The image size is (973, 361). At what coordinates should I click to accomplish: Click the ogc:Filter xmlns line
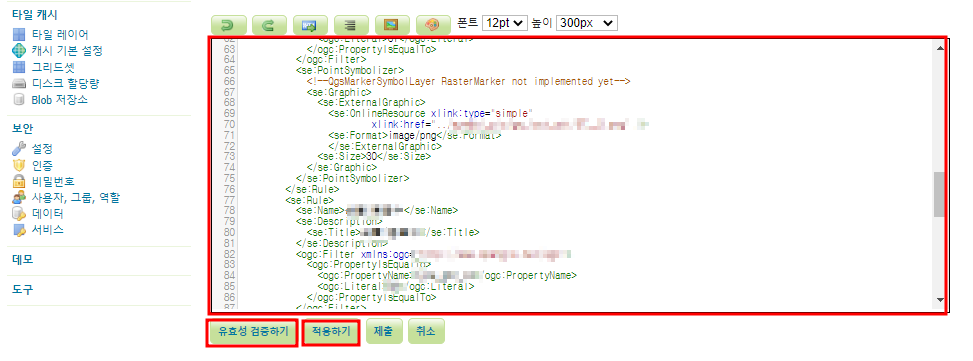pos(433,254)
